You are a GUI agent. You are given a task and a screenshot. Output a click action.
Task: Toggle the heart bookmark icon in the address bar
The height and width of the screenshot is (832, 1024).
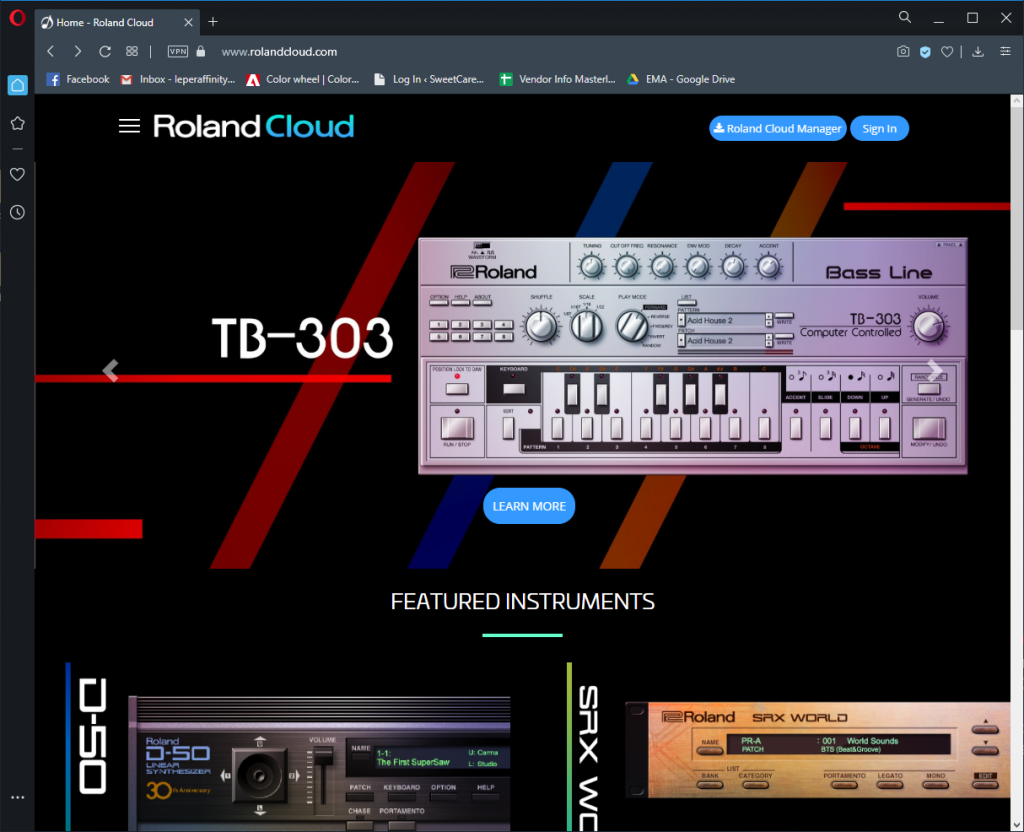coord(948,51)
